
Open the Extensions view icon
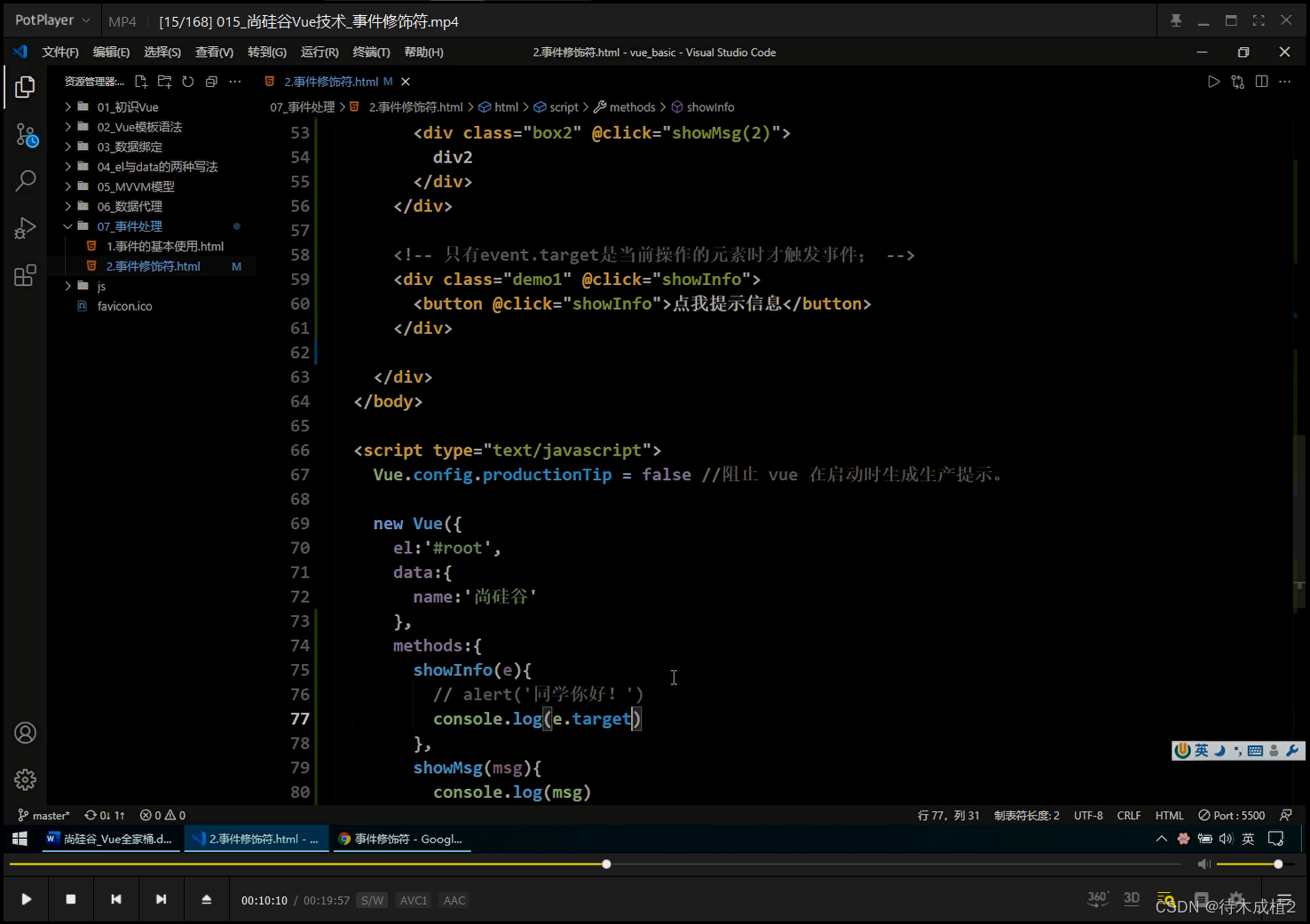point(25,275)
